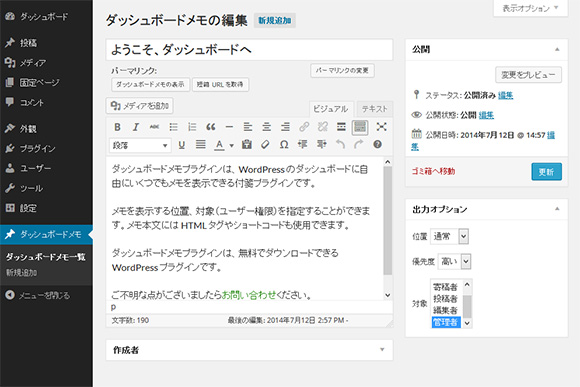Click 短縮 URL を取得 button
The width and height of the screenshot is (580, 387).
pyautogui.click(x=220, y=84)
